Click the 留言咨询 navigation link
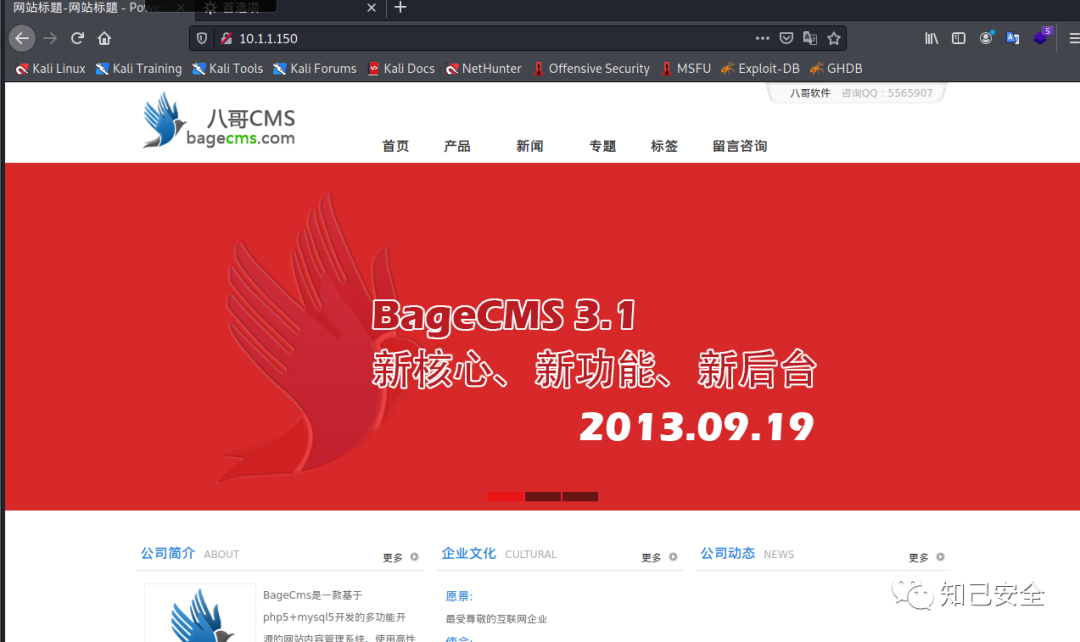Image resolution: width=1080 pixels, height=642 pixels. 739,145
